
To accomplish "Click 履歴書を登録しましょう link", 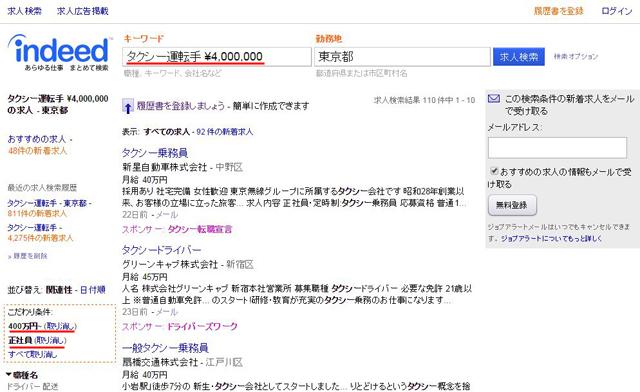I will 181,106.
